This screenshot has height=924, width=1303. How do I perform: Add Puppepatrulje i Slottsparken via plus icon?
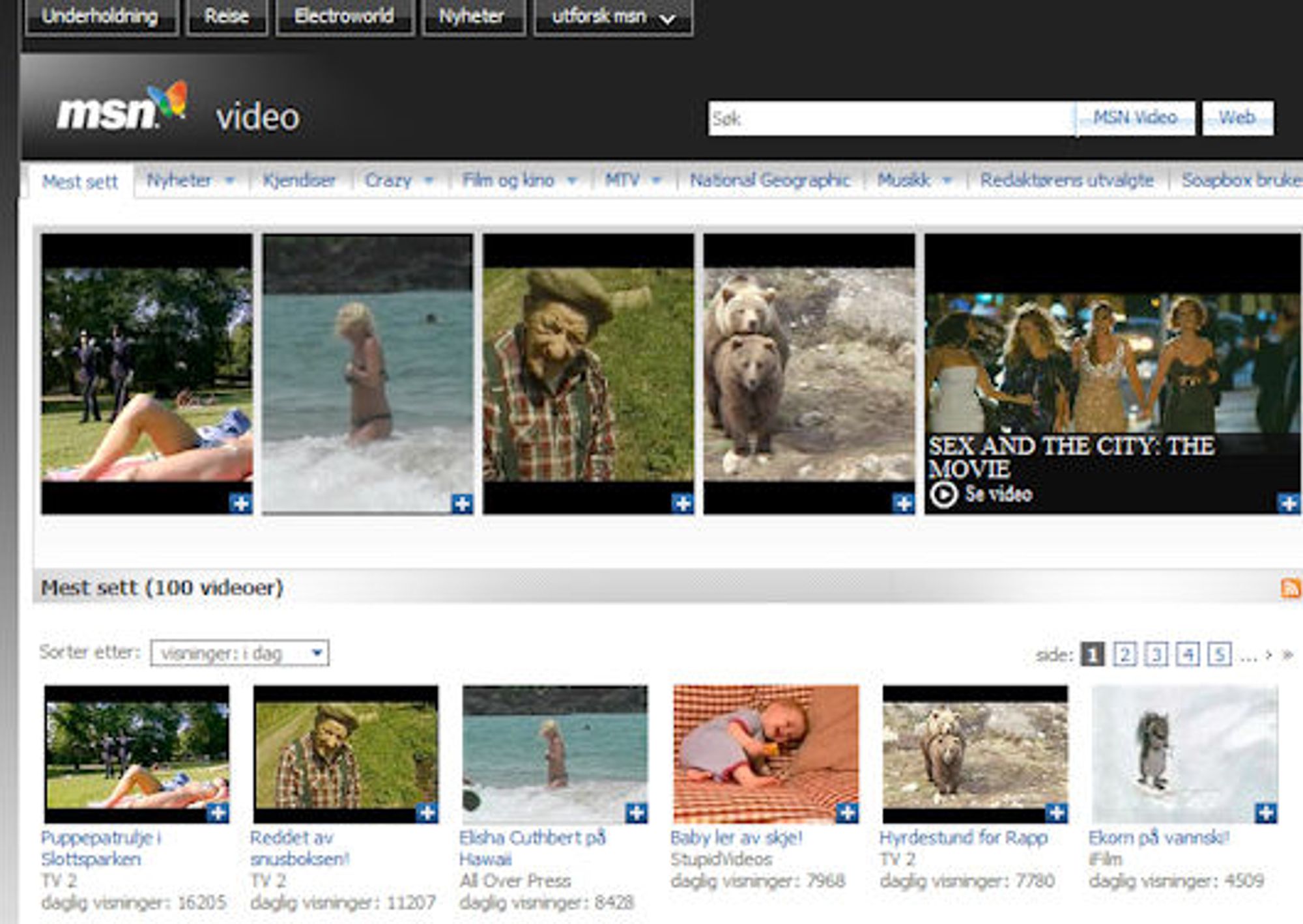(x=218, y=813)
